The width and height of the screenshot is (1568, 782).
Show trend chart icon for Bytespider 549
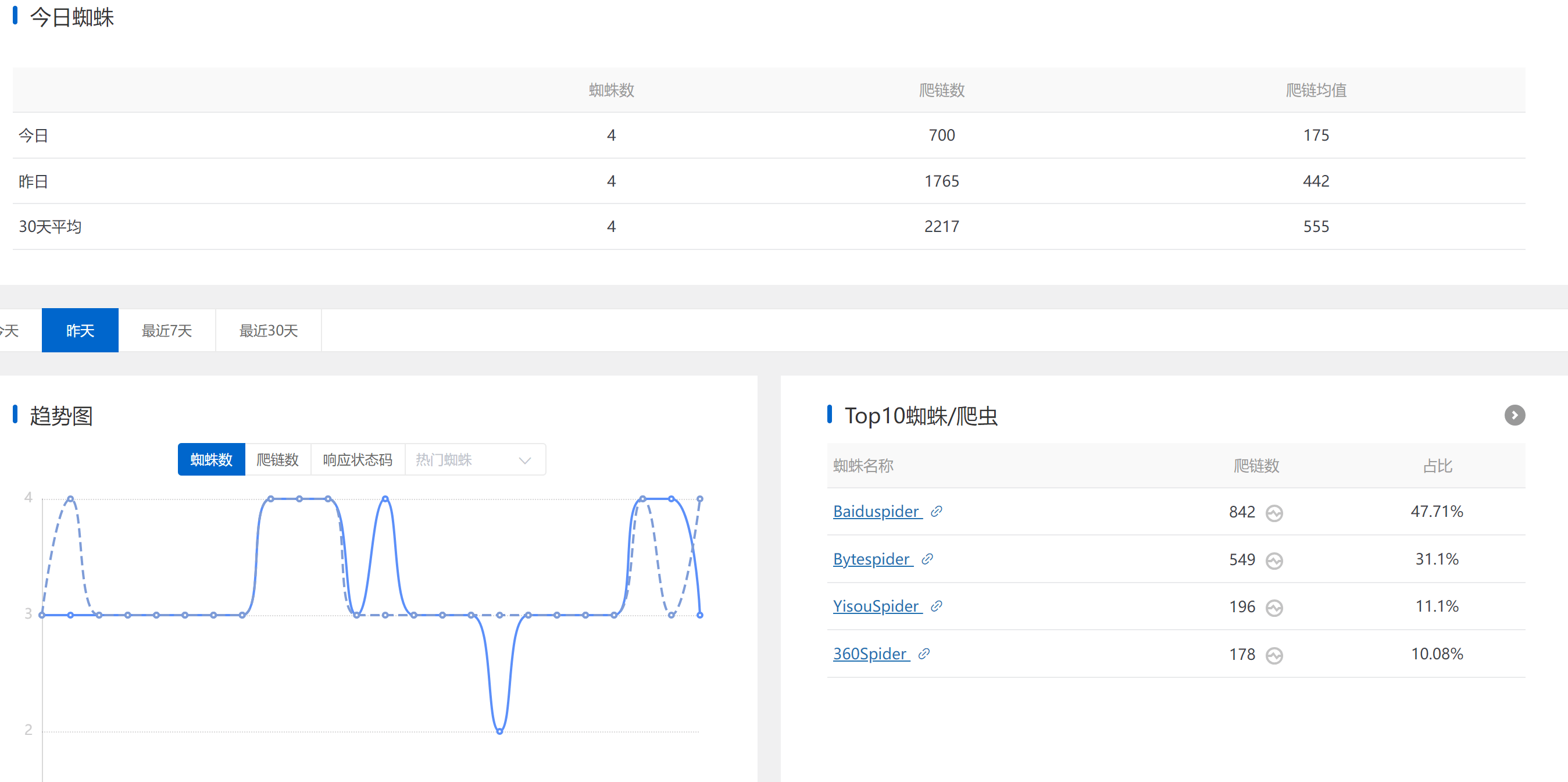click(x=1274, y=560)
